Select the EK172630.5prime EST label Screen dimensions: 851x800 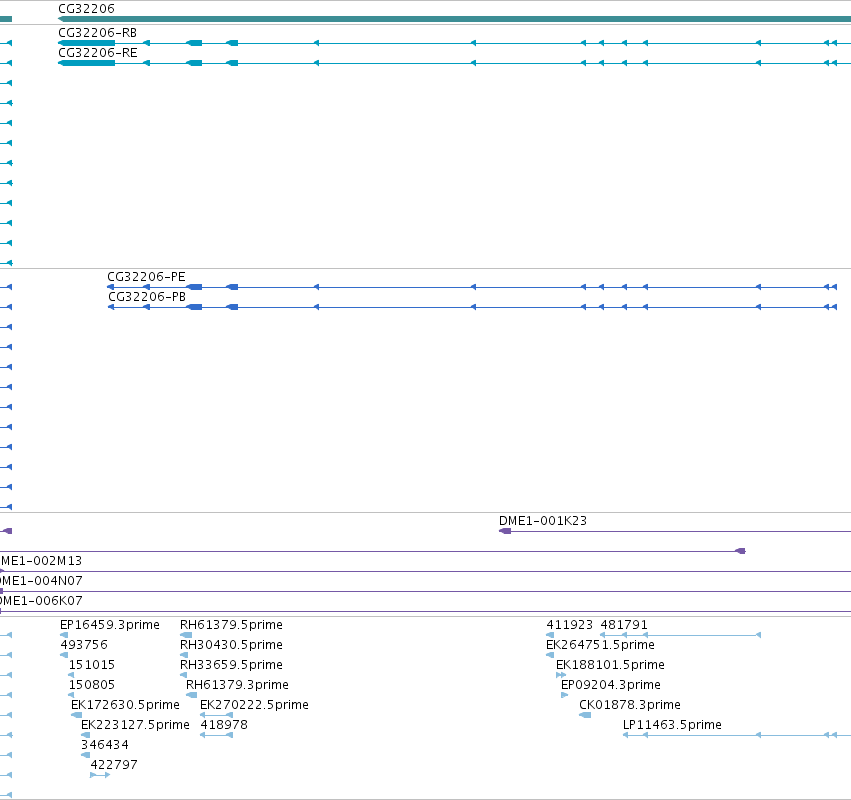point(125,705)
